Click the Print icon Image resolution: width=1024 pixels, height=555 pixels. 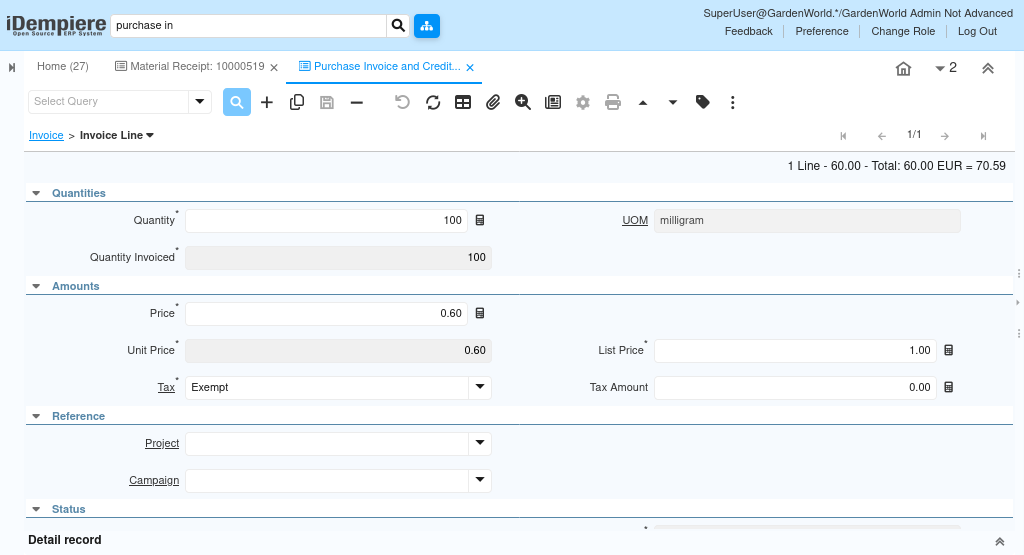pyautogui.click(x=613, y=103)
